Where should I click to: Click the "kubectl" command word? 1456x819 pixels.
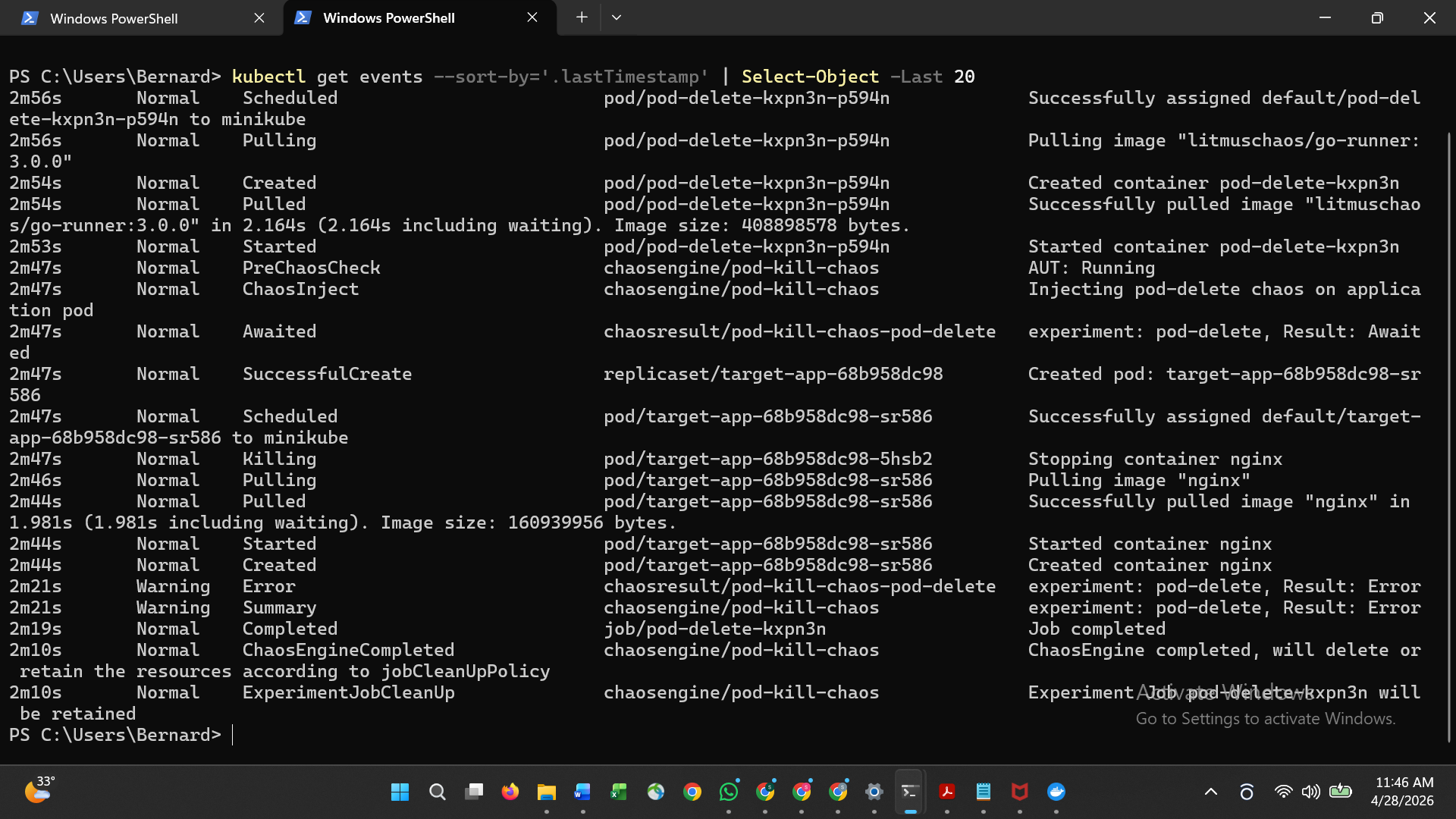268,77
